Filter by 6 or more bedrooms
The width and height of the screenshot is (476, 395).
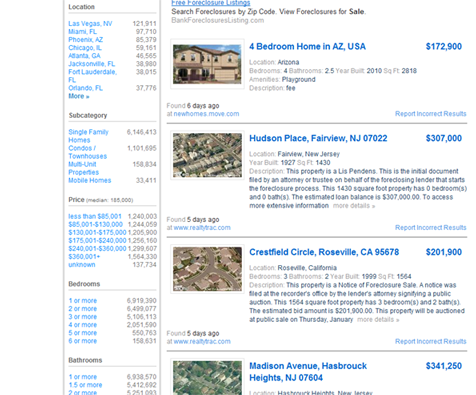click(83, 341)
